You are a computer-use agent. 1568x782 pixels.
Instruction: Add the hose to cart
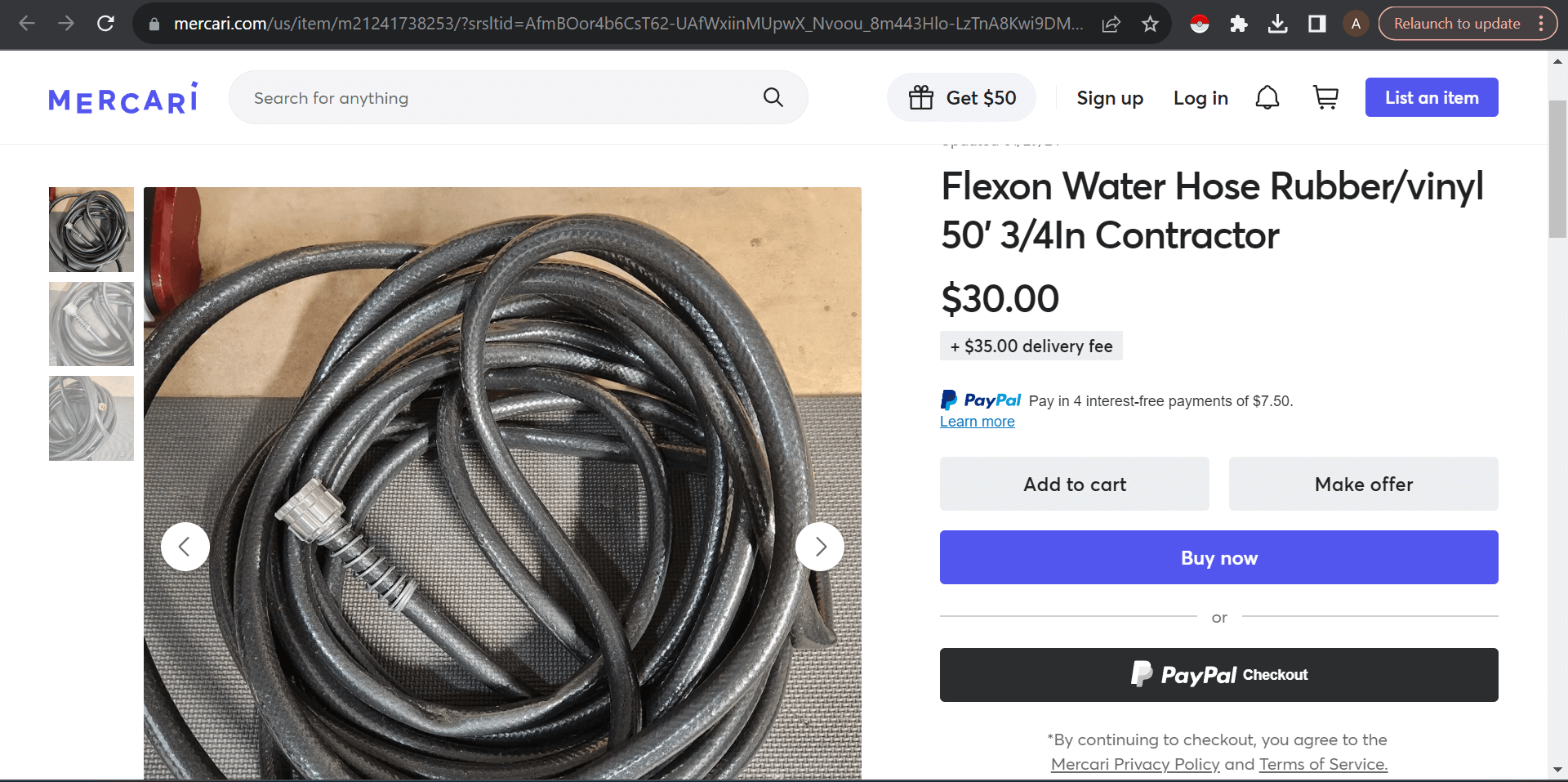pos(1074,484)
